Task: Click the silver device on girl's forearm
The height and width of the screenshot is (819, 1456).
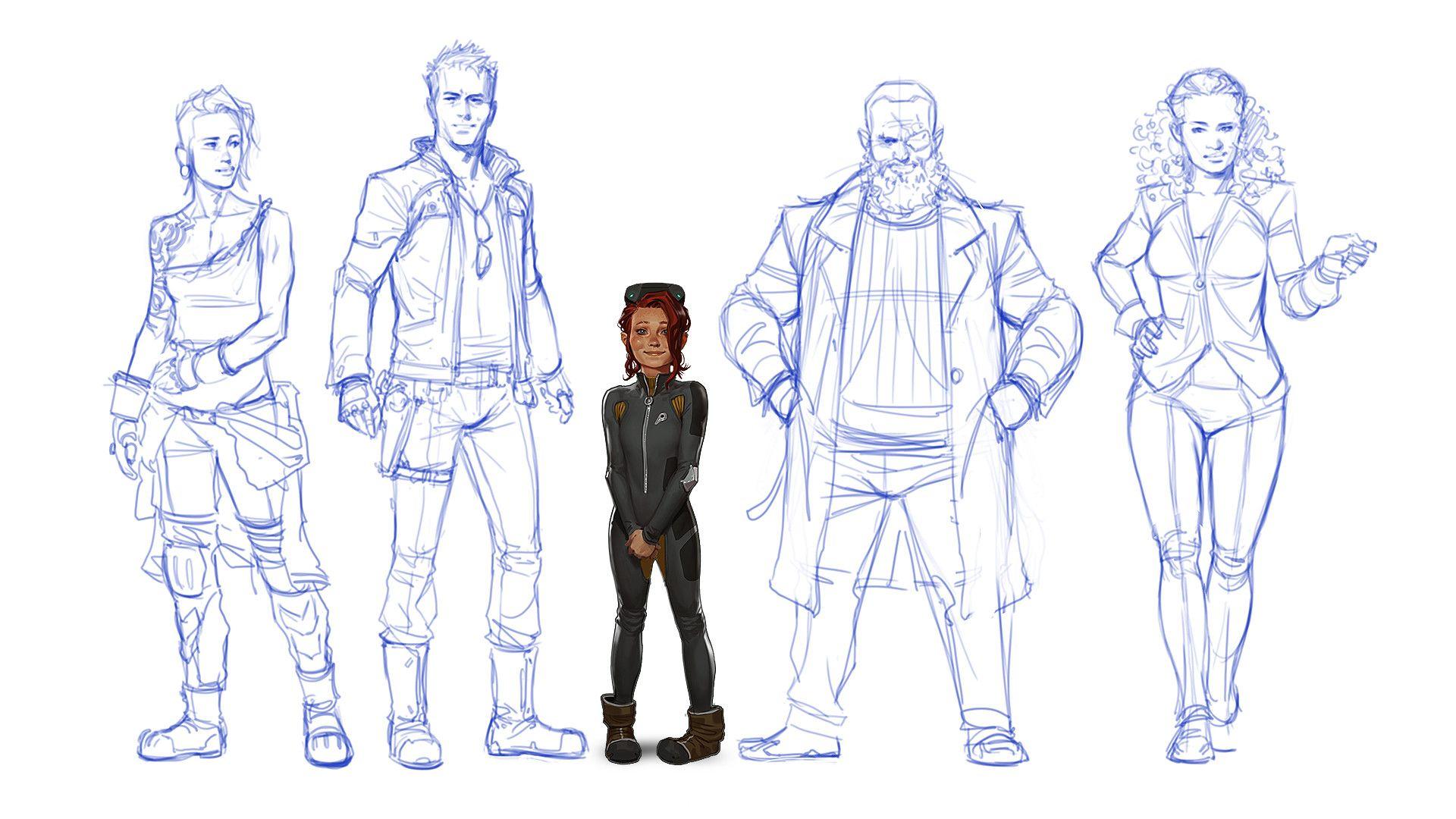Action: [689, 477]
